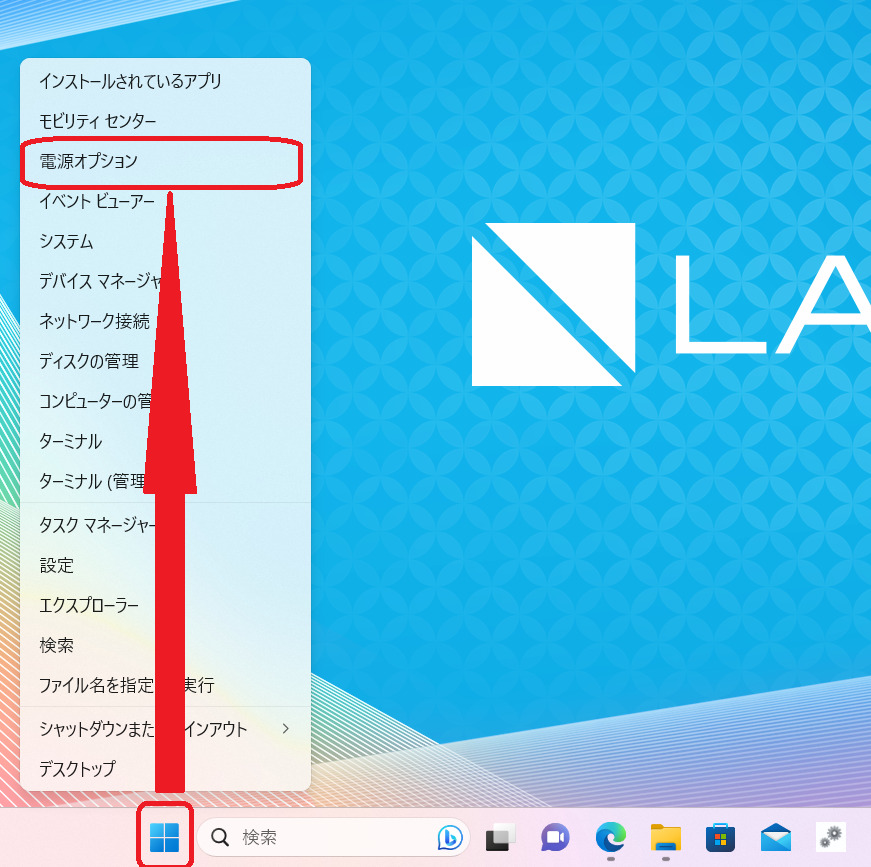Open イベント ビューアー
The width and height of the screenshot is (871, 867).
pos(166,201)
